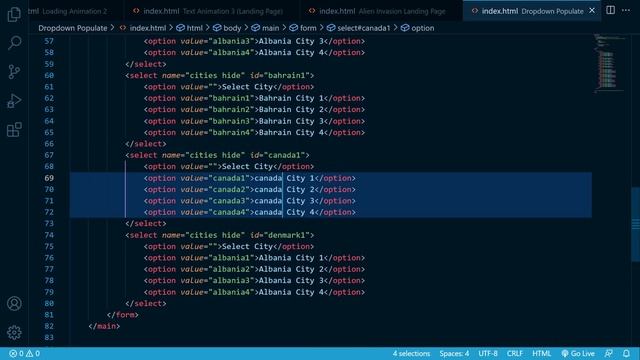
Task: Open the Accounts menu icon
Action: click(14, 303)
